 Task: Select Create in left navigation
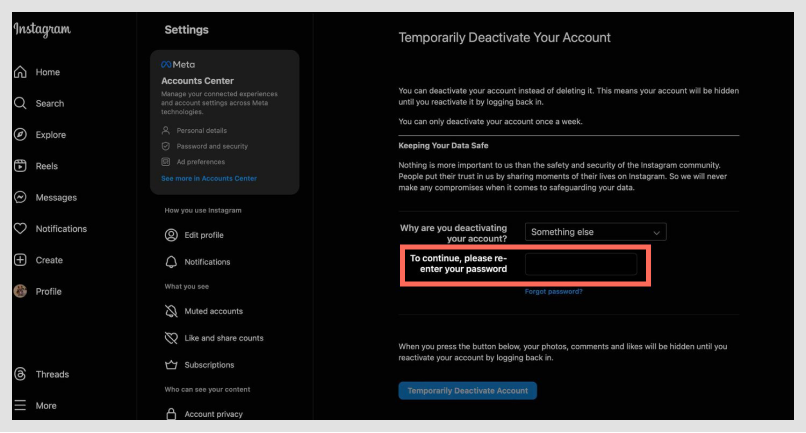[x=49, y=260]
